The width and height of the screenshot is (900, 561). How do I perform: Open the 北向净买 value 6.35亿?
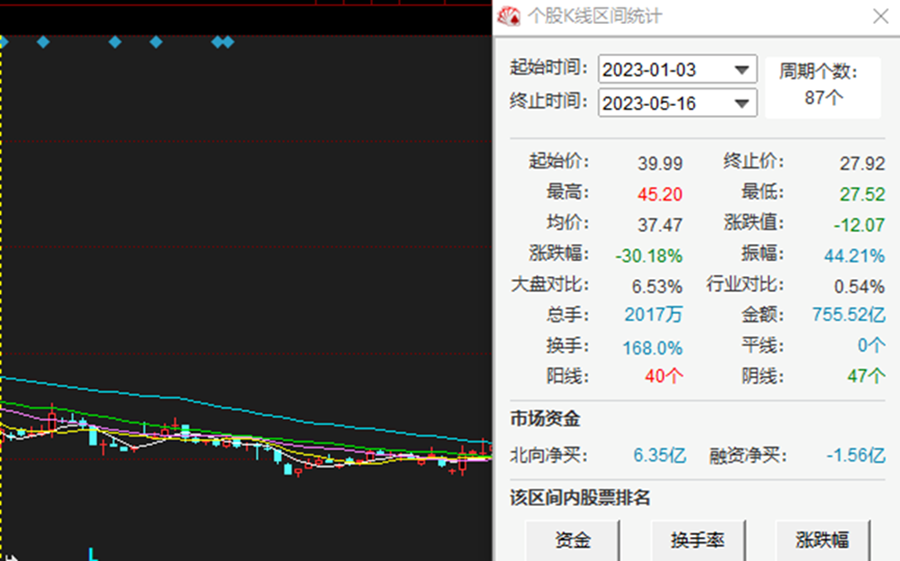(x=659, y=455)
